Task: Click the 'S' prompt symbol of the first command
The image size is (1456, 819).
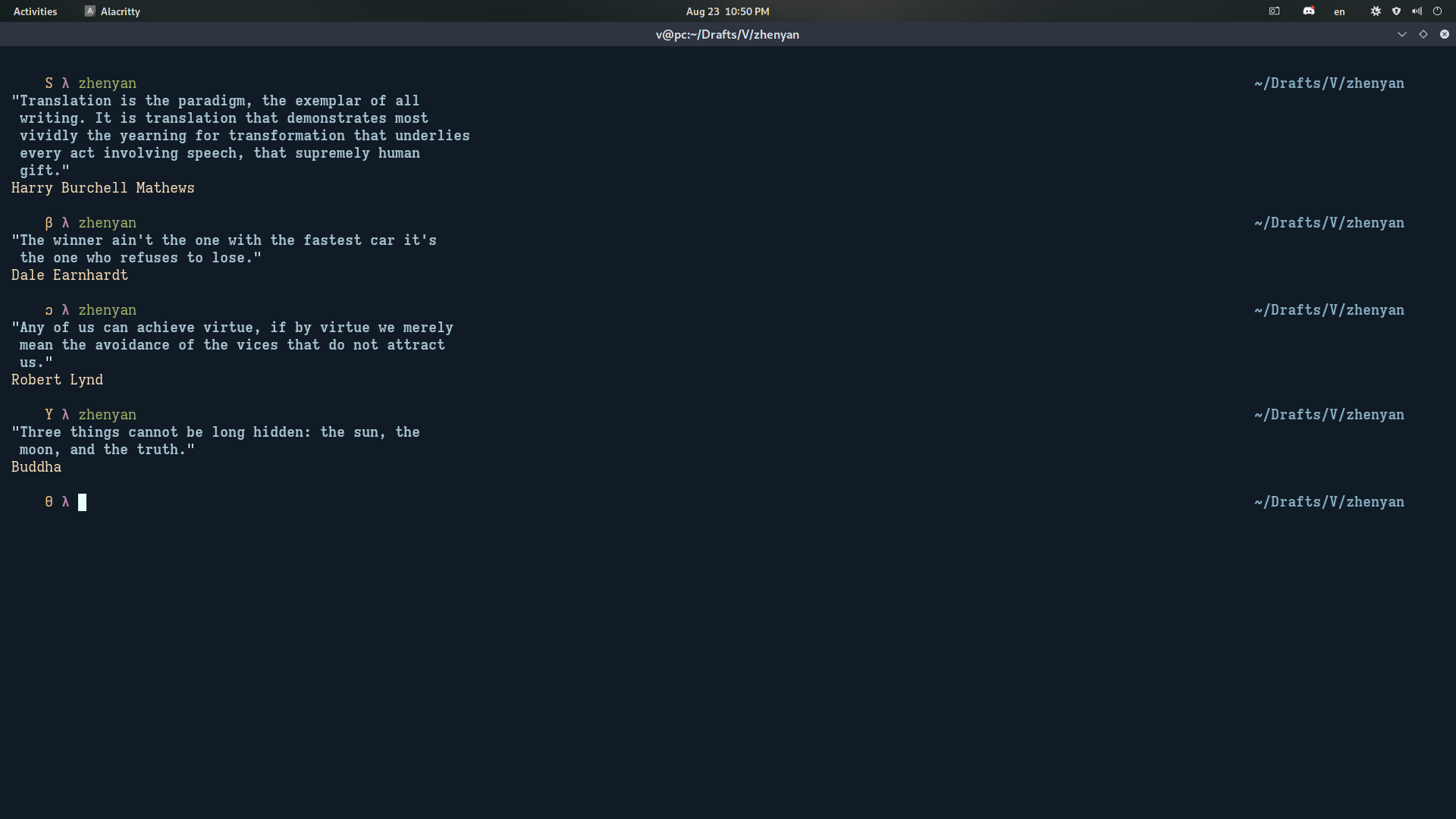Action: (49, 83)
